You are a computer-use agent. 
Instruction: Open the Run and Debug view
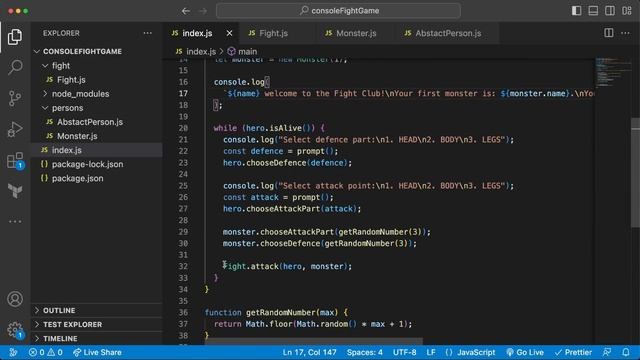tap(15, 129)
